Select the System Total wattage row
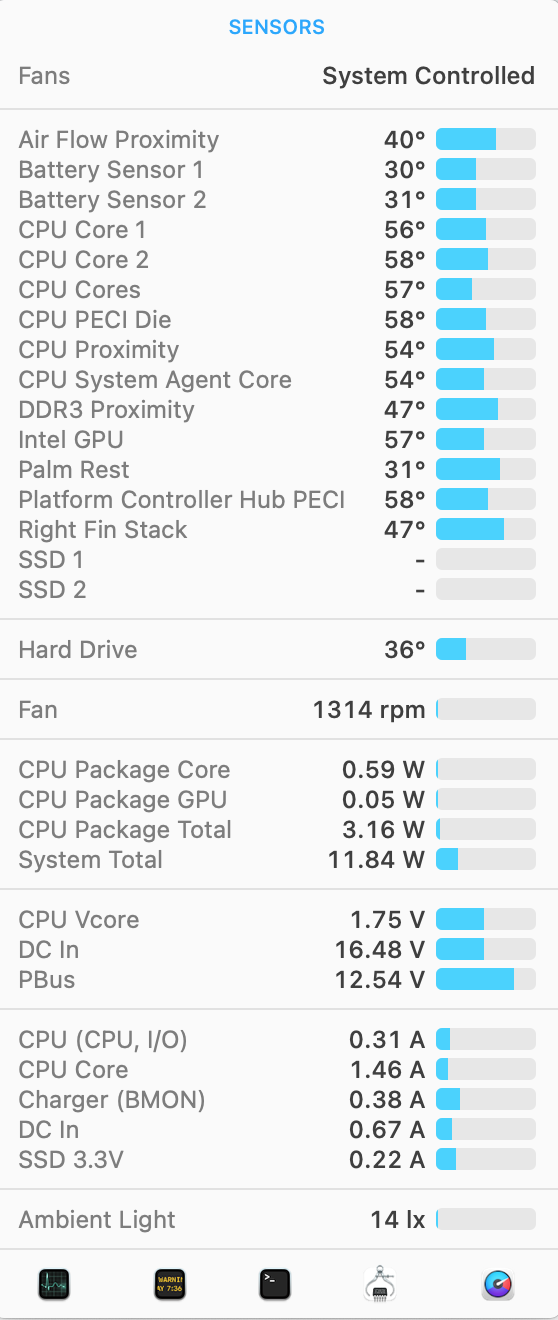This screenshot has height=1320, width=558. [279, 860]
